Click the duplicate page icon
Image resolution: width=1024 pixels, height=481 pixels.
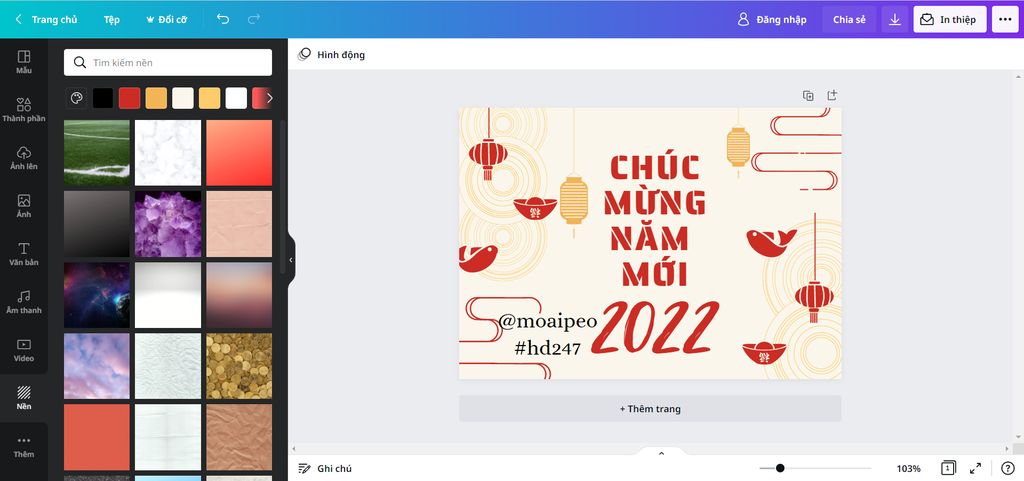click(x=808, y=95)
